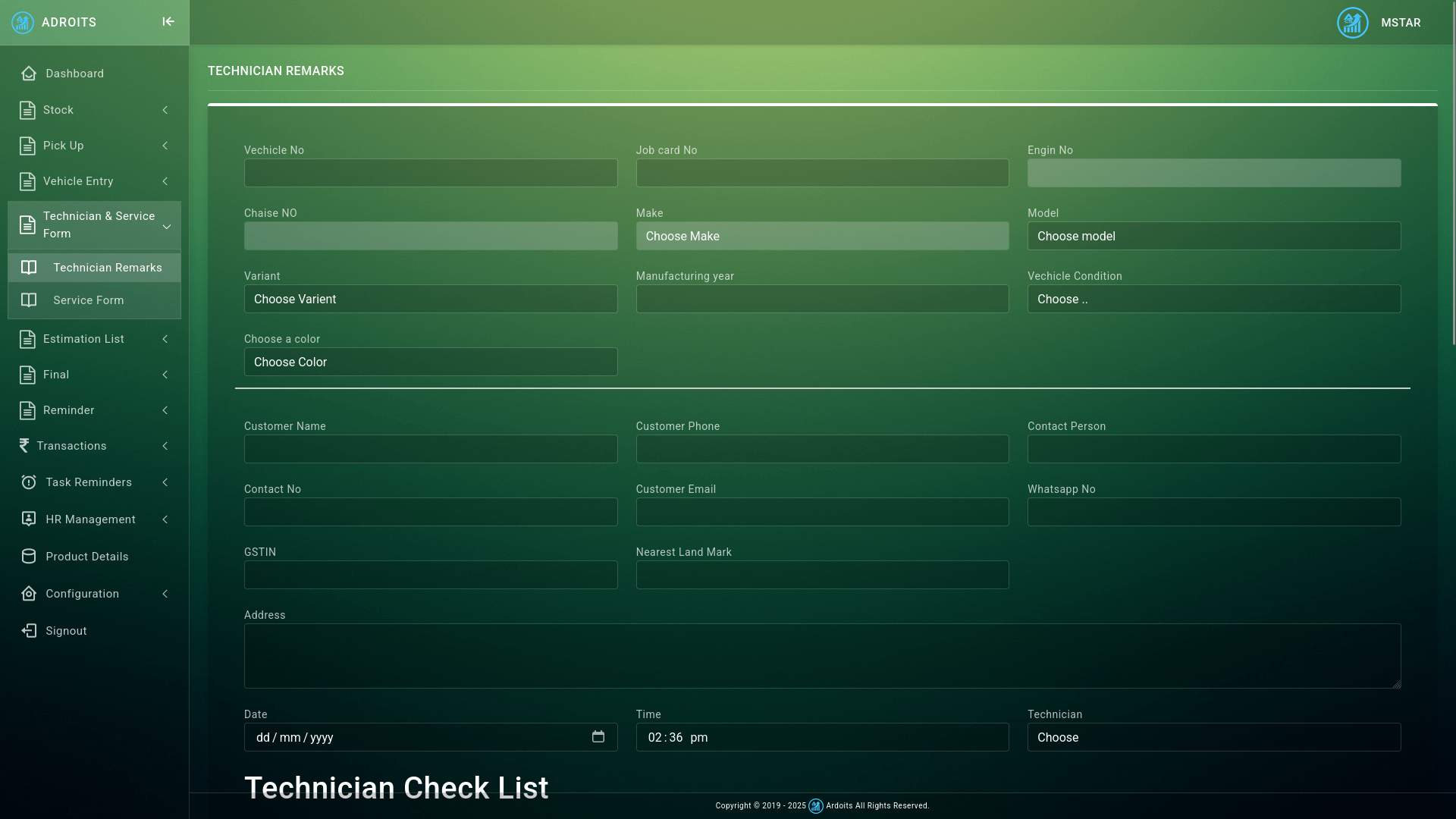Click the Dashboard home icon
The width and height of the screenshot is (1456, 819).
click(x=29, y=74)
